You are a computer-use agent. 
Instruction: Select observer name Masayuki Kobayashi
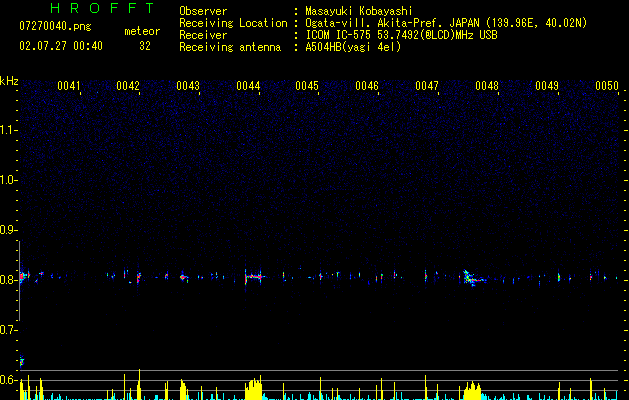coord(359,11)
